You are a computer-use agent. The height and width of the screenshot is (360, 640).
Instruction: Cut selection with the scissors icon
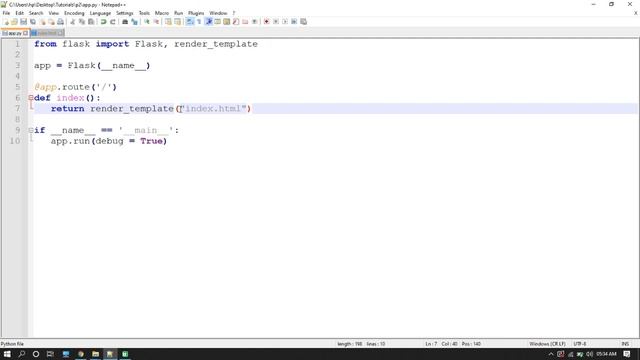[72, 22]
